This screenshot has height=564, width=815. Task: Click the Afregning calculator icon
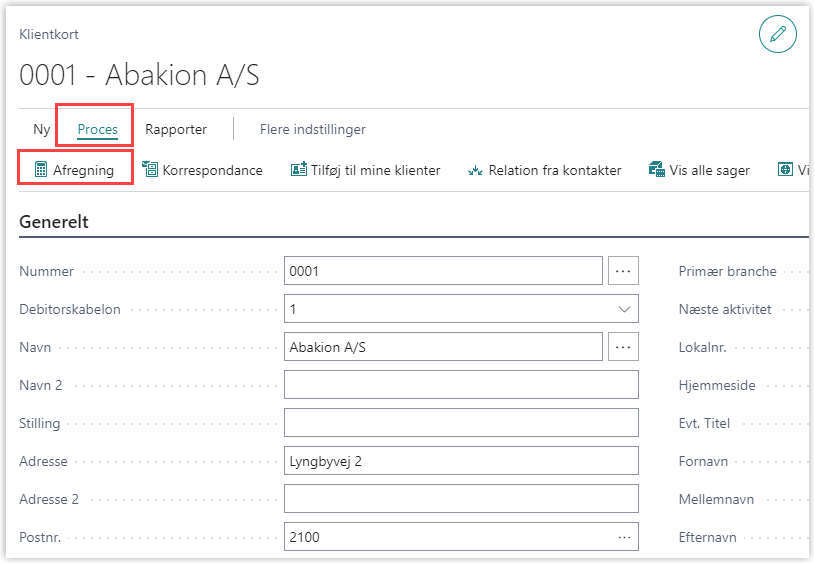pos(41,170)
